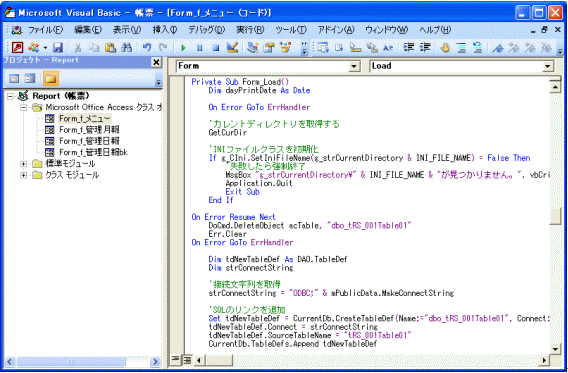This screenshot has width=568, height=373.
Task: Toggle Design Mode icon
Action: pyautogui.click(x=232, y=47)
